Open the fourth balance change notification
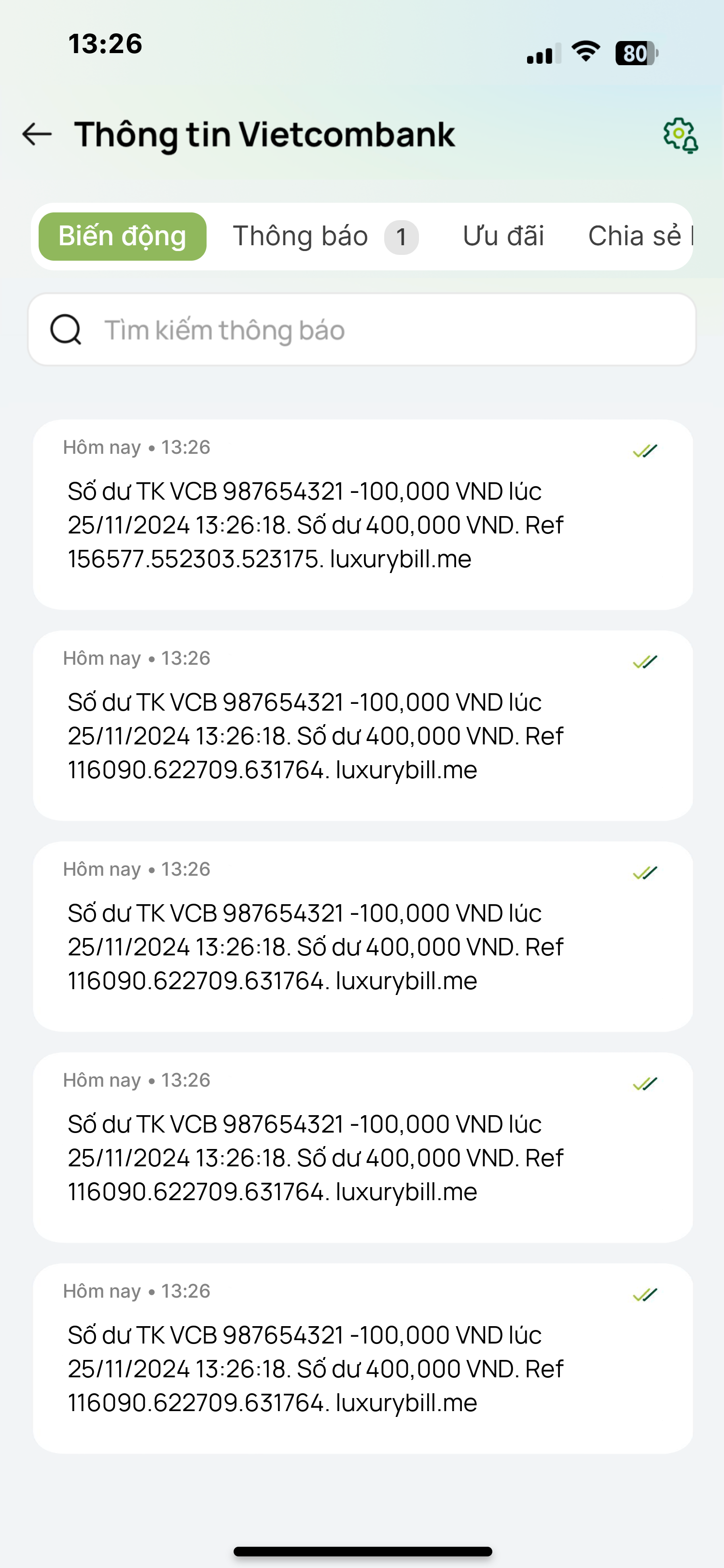Image resolution: width=724 pixels, height=1568 pixels. tap(362, 1148)
